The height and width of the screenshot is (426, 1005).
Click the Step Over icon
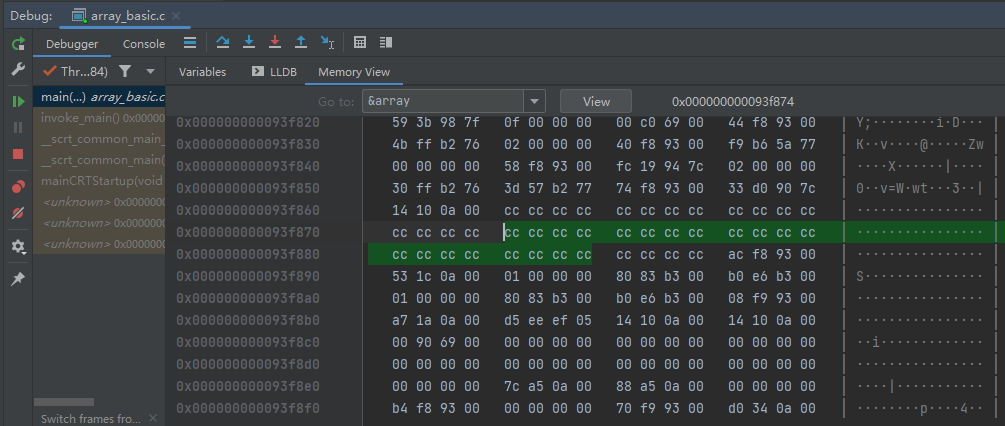223,43
